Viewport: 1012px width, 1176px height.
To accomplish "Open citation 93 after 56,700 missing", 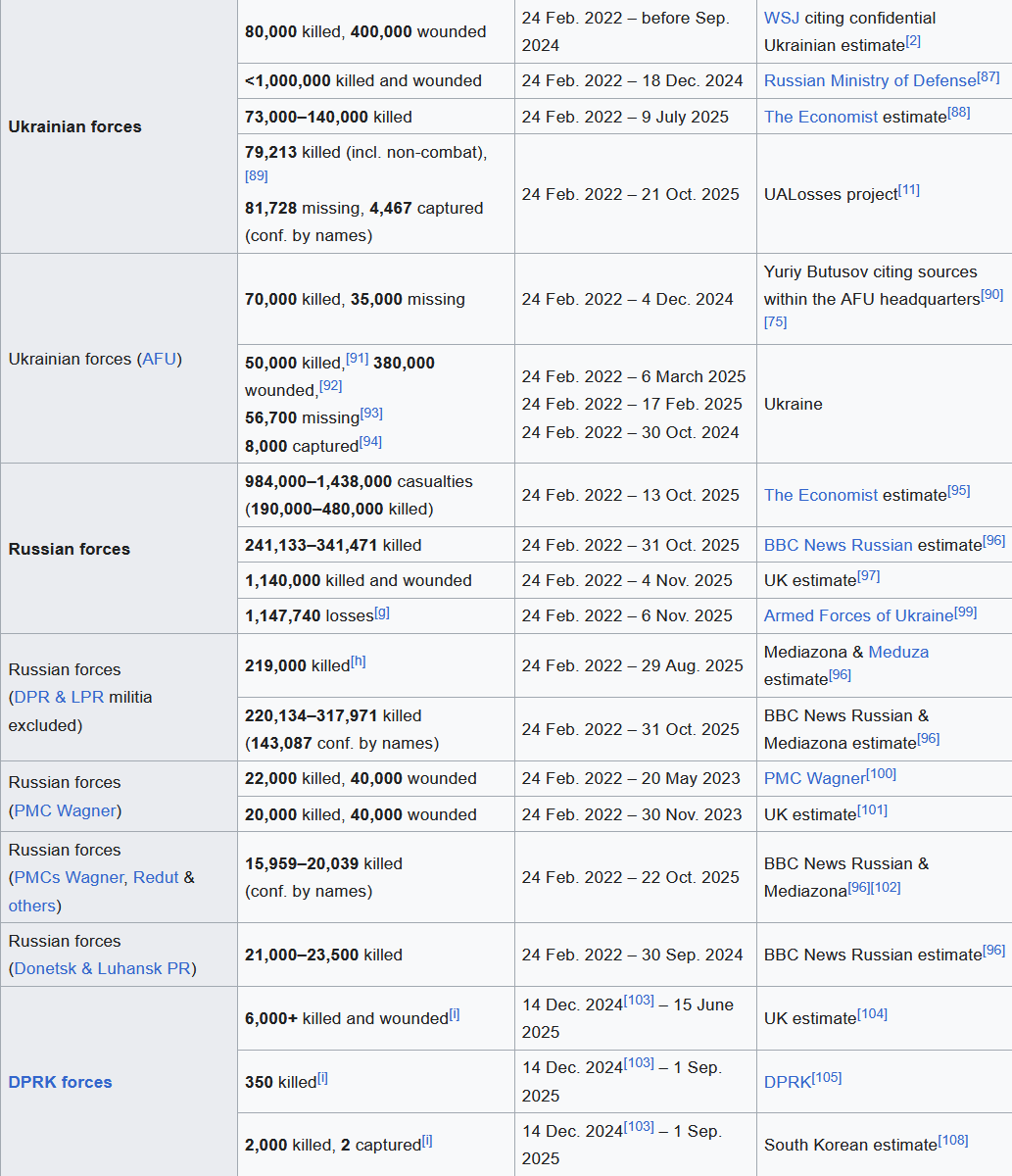I will [x=371, y=414].
